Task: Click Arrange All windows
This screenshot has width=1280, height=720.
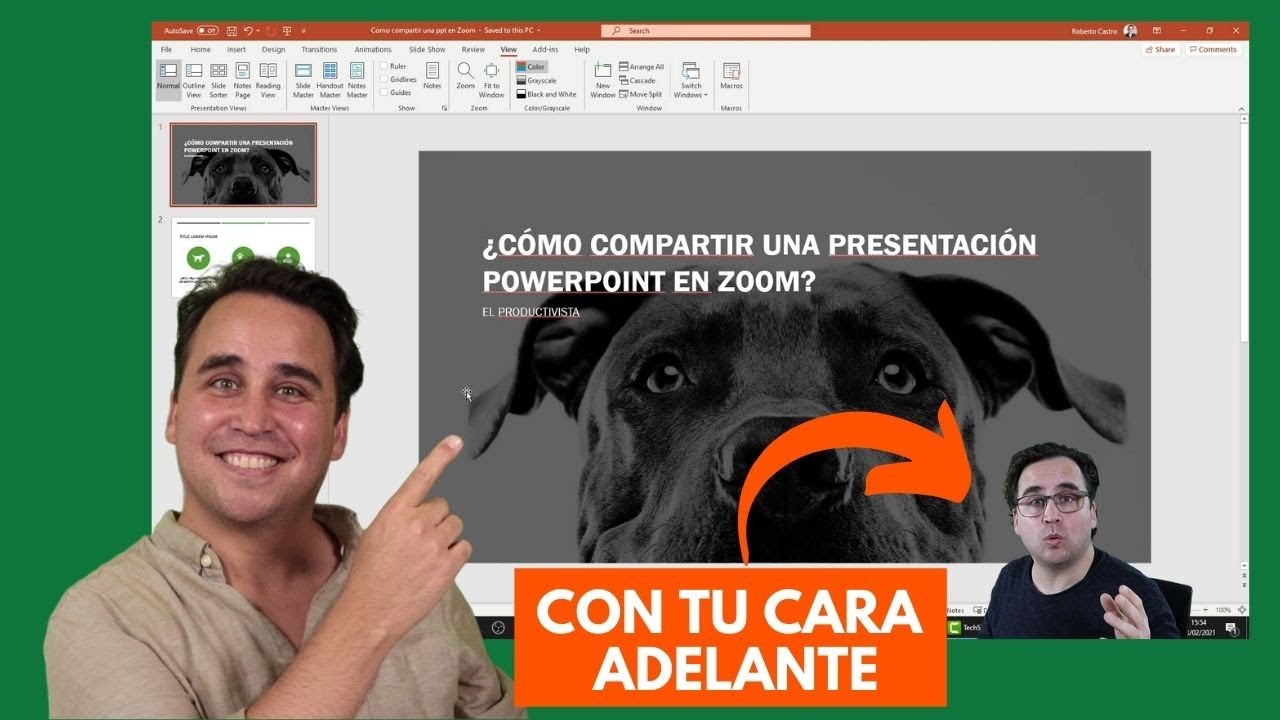Action: pos(641,67)
